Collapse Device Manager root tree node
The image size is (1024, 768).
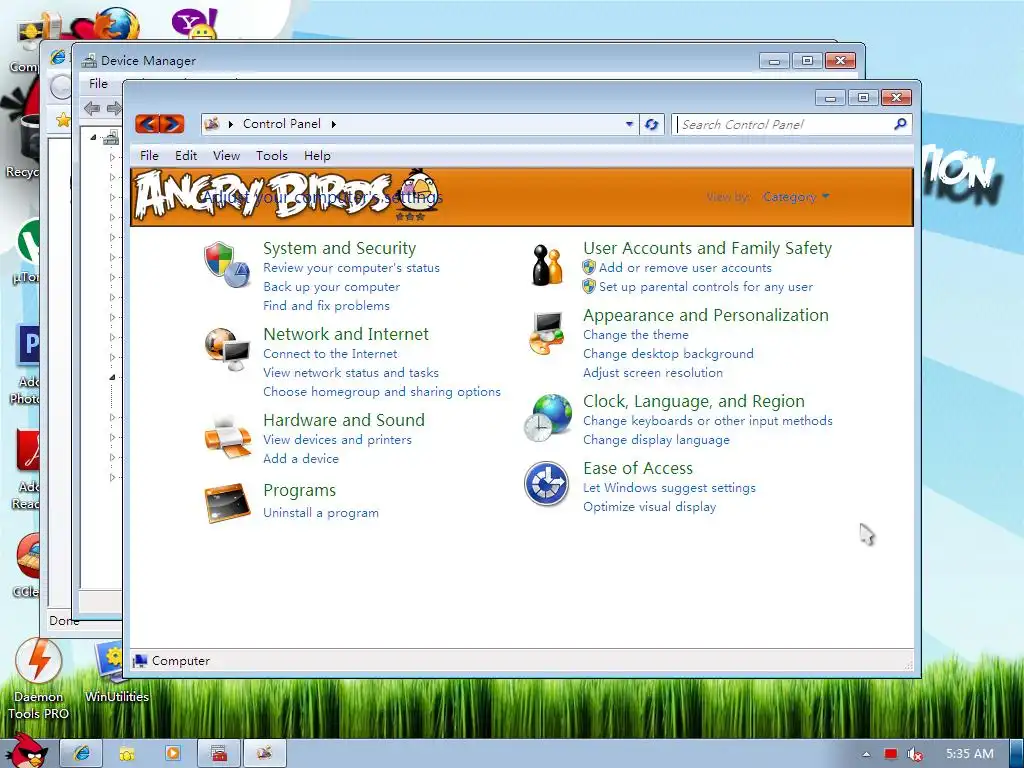[x=93, y=137]
